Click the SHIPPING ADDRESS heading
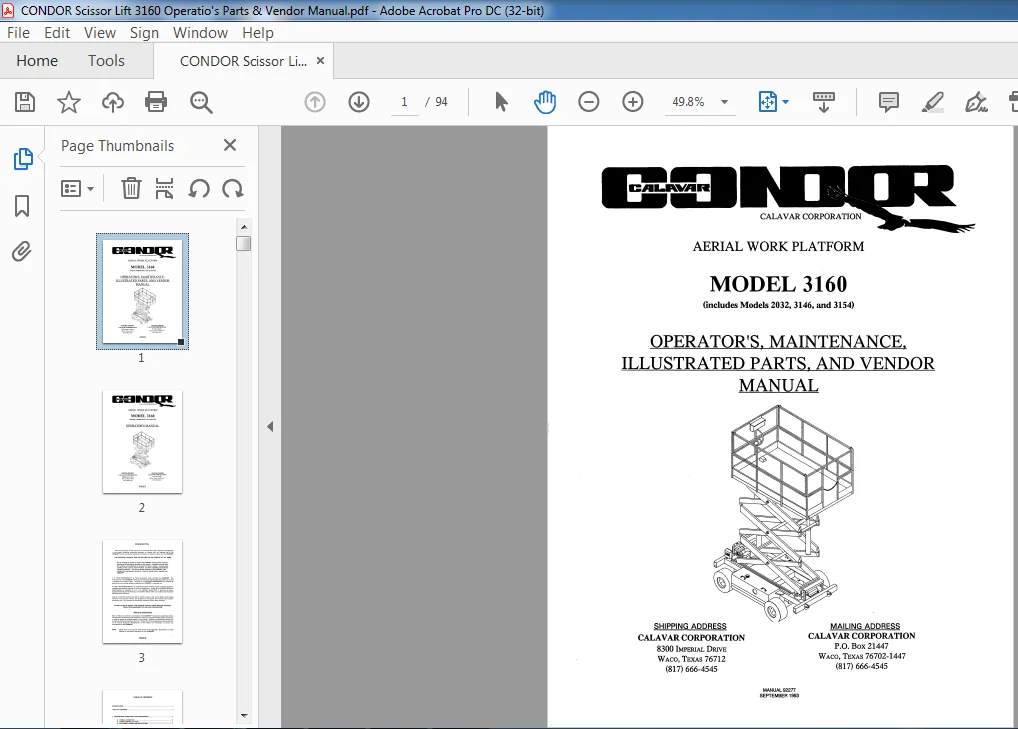The image size is (1018, 729). pyautogui.click(x=690, y=626)
